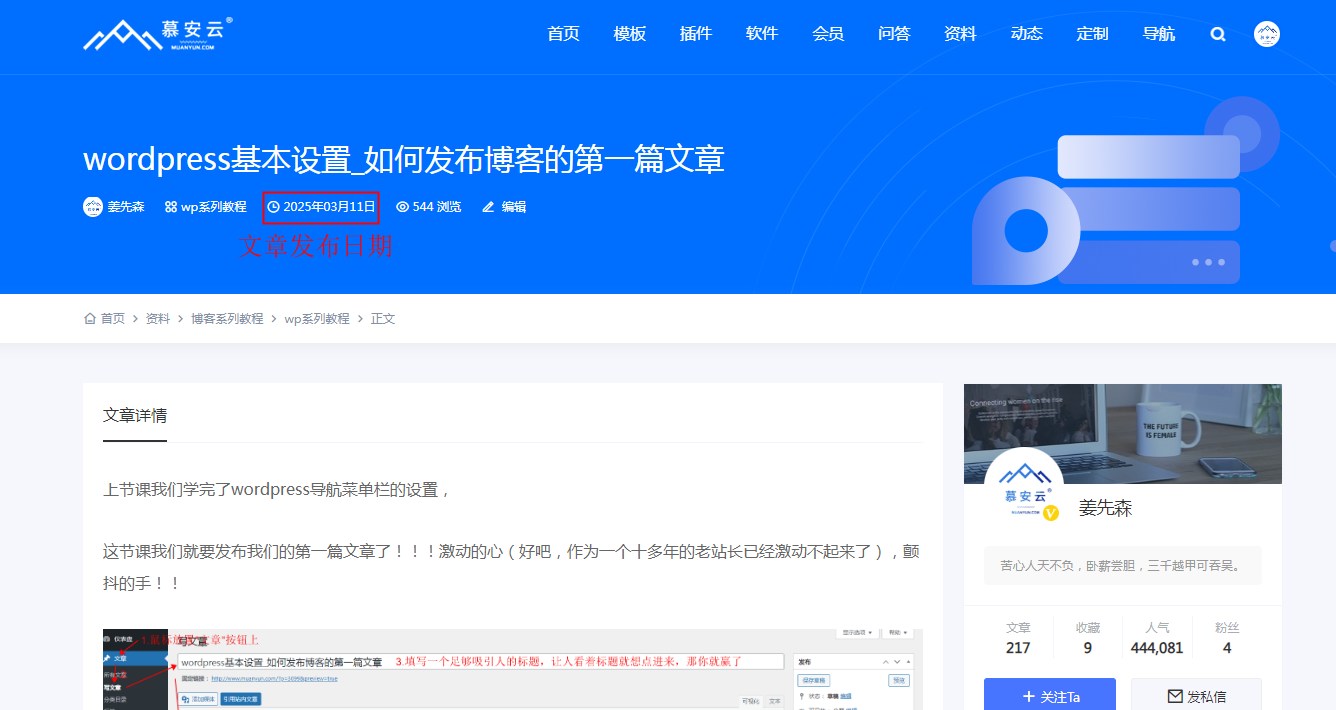Open the embedded WordPress editor screenshot
1336x710 pixels.
[513, 669]
